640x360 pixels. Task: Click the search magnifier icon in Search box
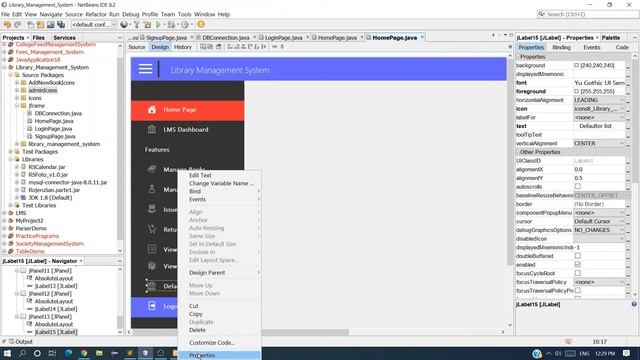(542, 14)
